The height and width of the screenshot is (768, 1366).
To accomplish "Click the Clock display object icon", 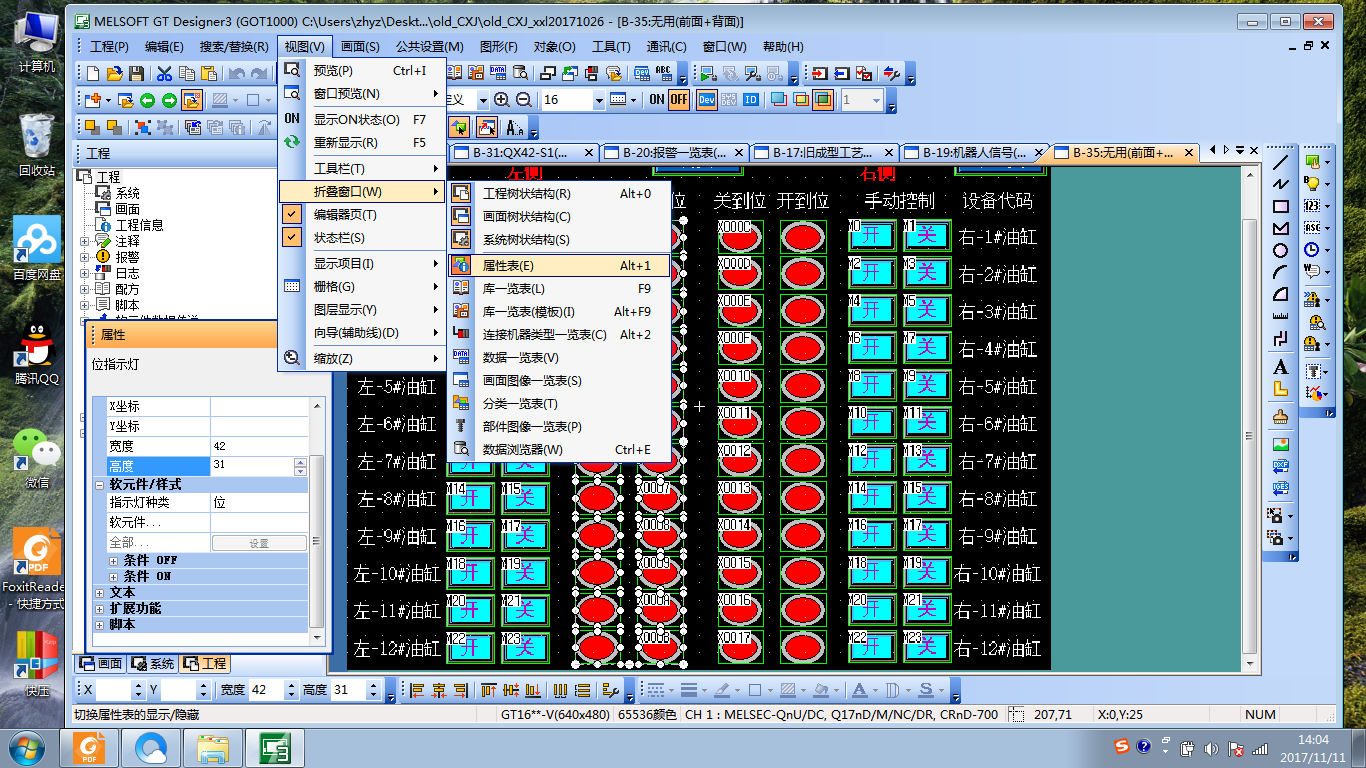I will pyautogui.click(x=1312, y=250).
